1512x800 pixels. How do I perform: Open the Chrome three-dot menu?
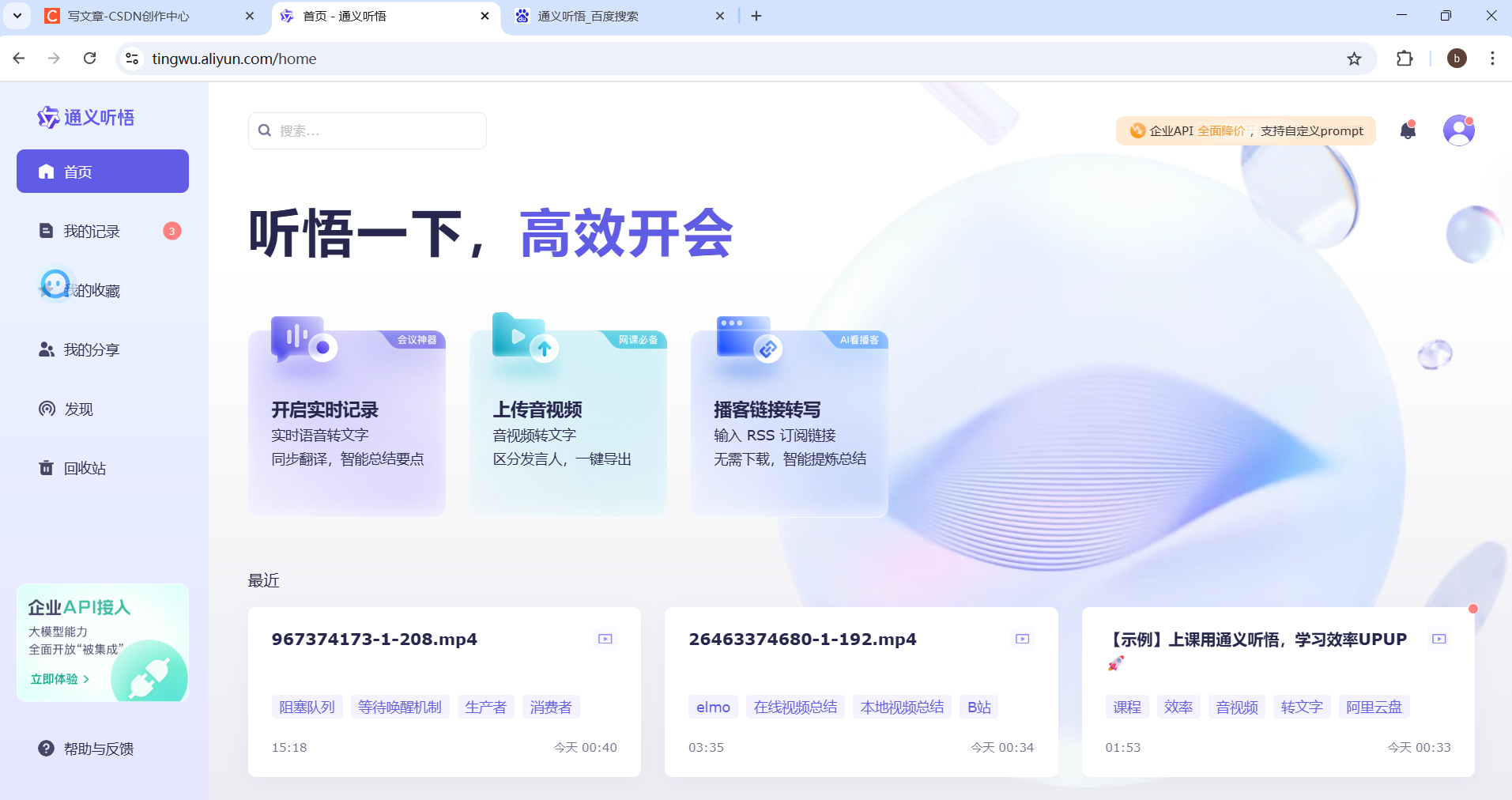tap(1492, 58)
